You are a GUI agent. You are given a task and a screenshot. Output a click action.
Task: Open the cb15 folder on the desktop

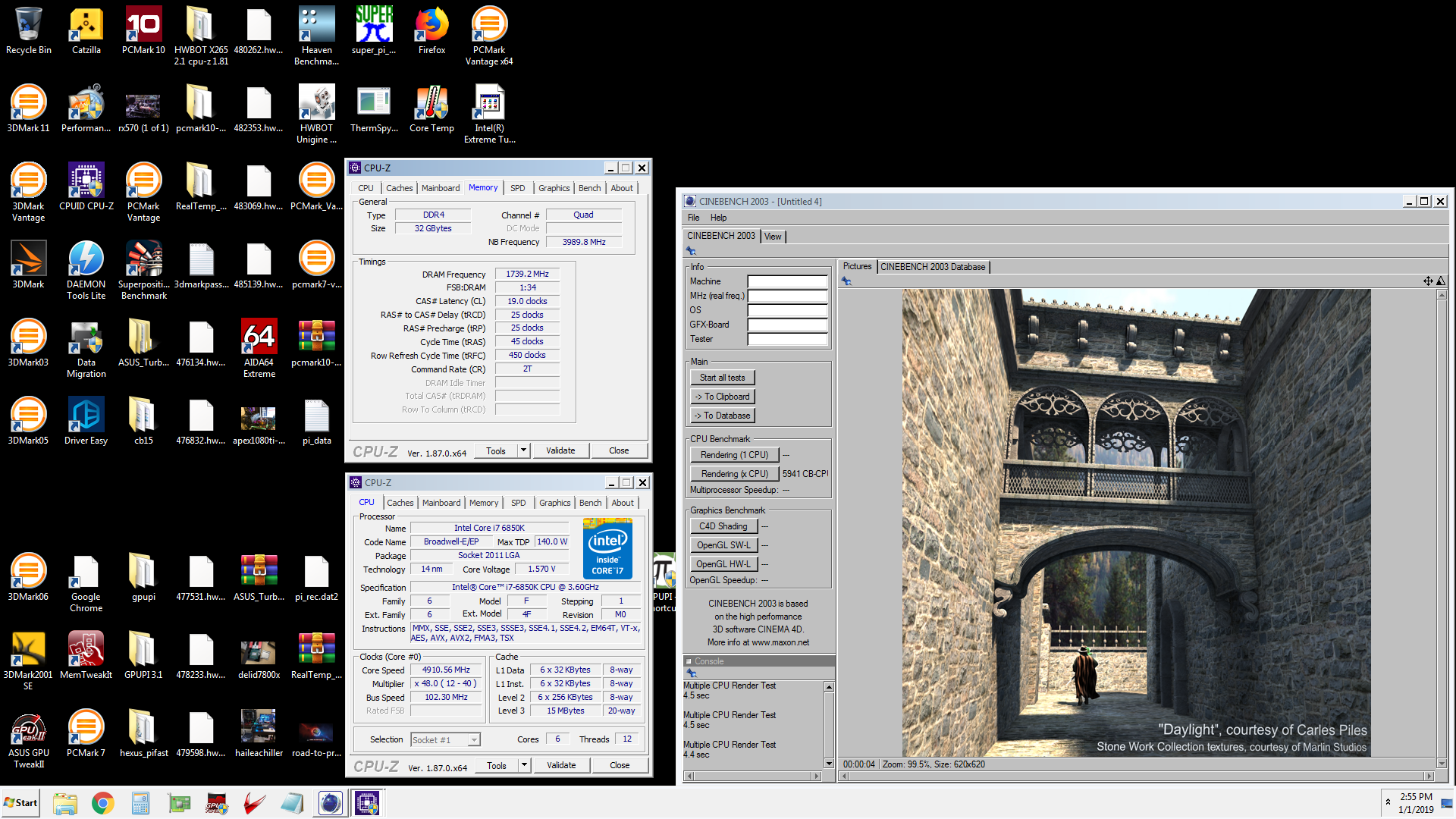coord(143,422)
